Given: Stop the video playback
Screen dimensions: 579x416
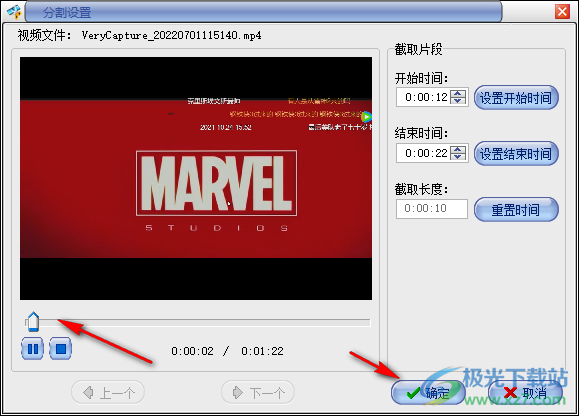Looking at the screenshot, I should click(61, 348).
